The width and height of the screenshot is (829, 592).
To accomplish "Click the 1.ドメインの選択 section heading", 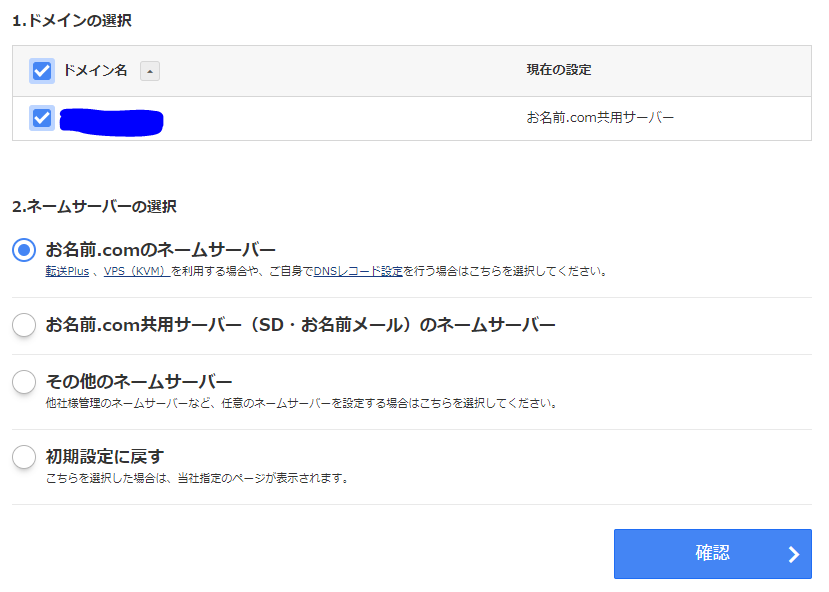I will 72,20.
